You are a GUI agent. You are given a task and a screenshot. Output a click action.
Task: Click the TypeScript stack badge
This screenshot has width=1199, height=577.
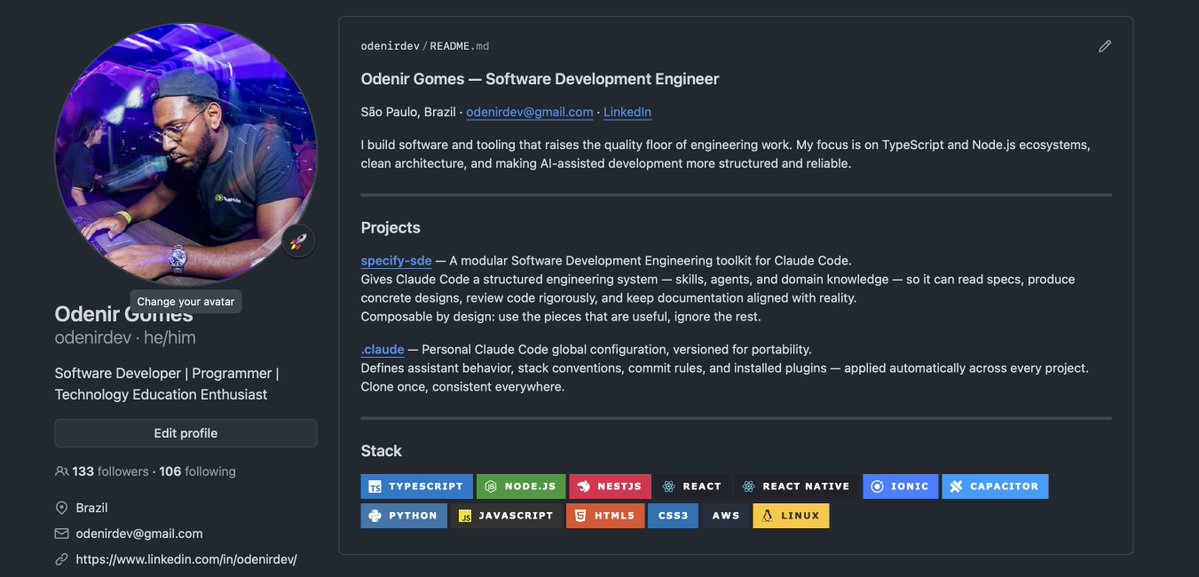click(417, 487)
